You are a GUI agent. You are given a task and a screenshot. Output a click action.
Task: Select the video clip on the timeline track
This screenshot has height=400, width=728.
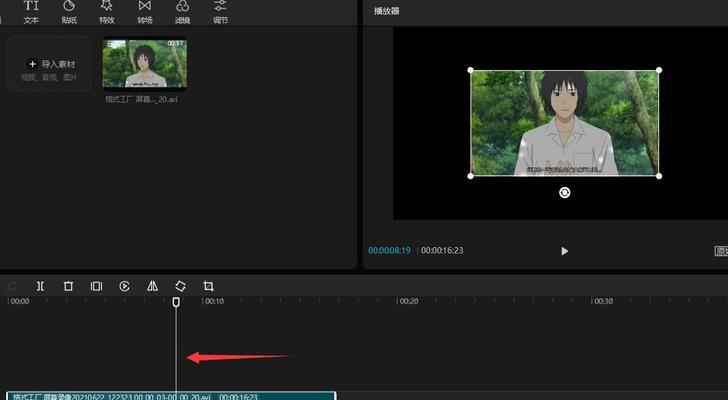pos(171,396)
